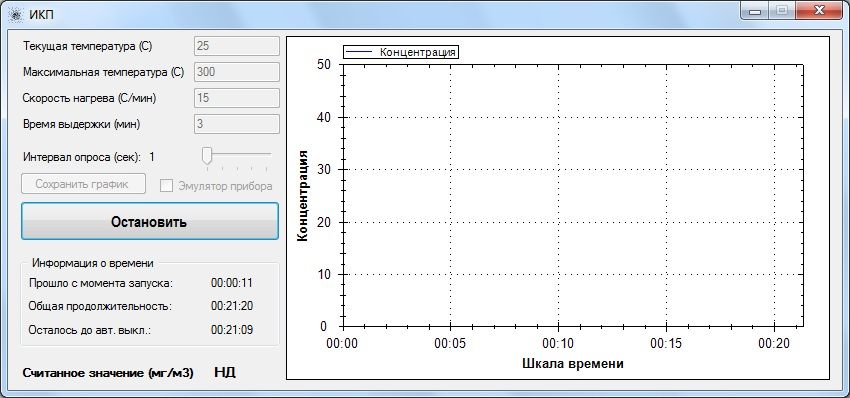Click the 00:10 time axis label
Screen dimensions: 850x398
tap(558, 343)
